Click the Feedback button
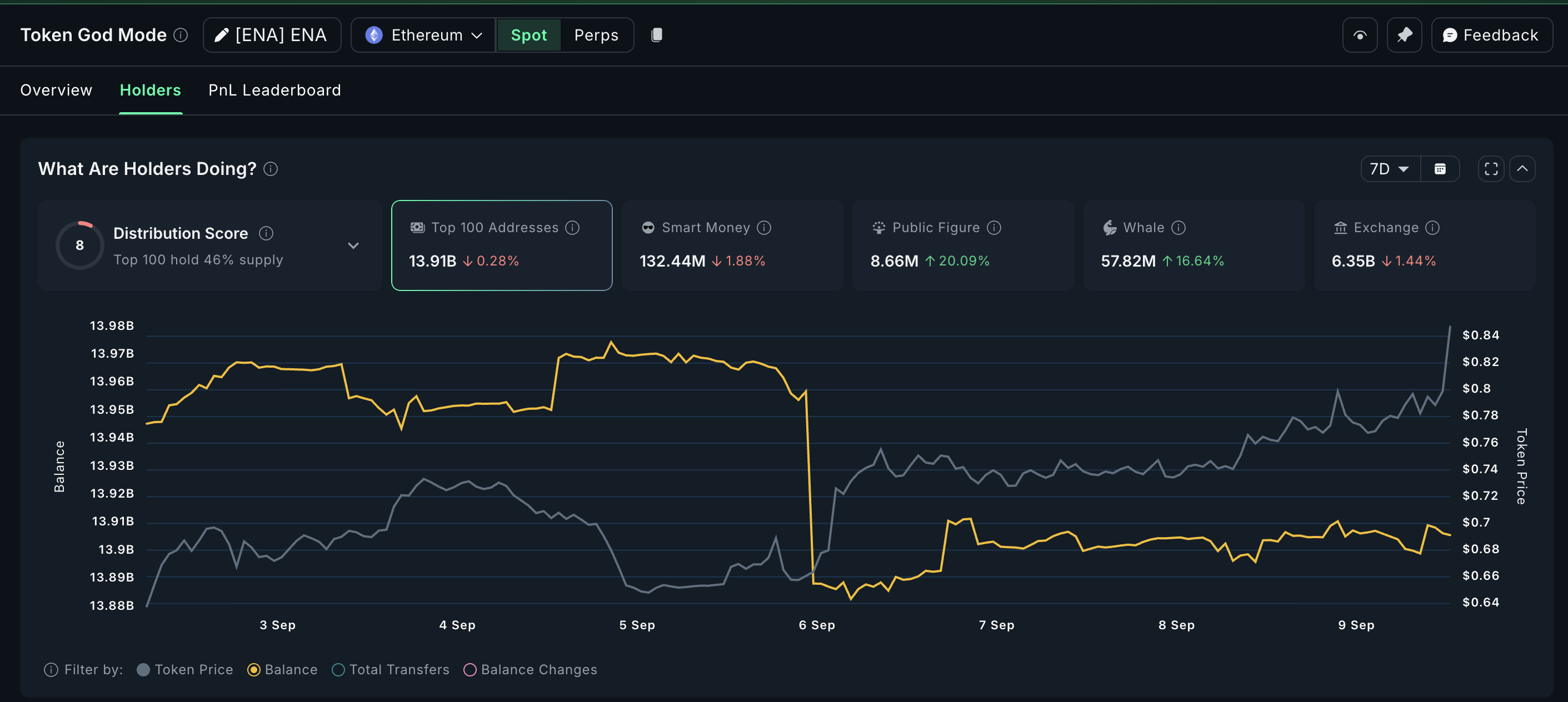1568x702 pixels. 1491,36
